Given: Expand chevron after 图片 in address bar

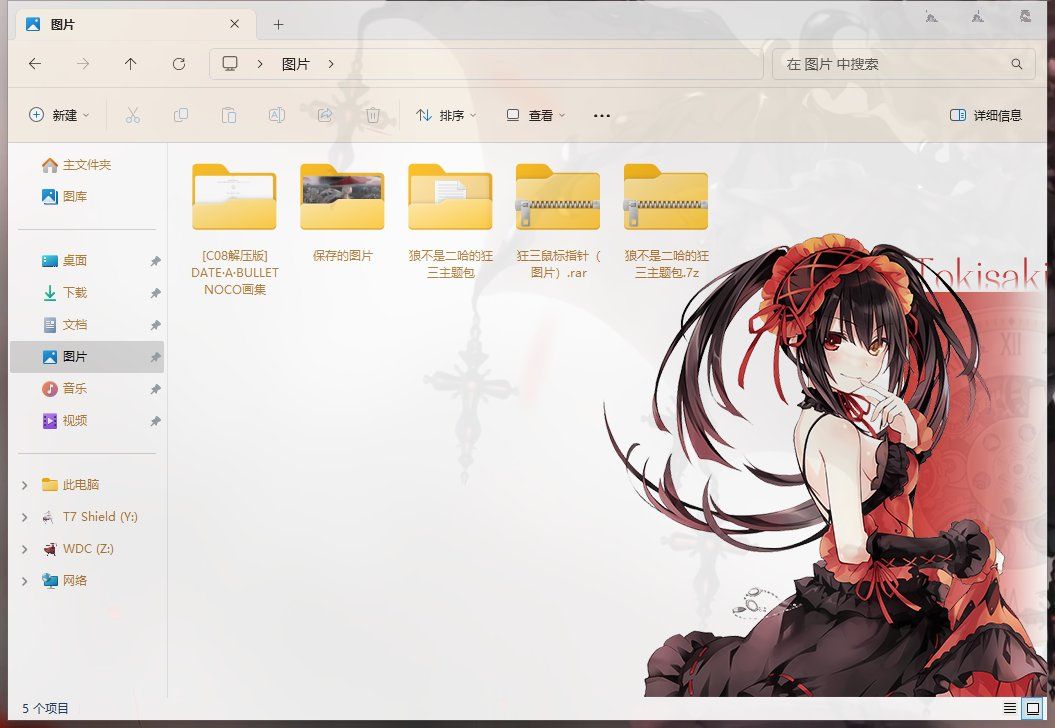Looking at the screenshot, I should coord(331,64).
